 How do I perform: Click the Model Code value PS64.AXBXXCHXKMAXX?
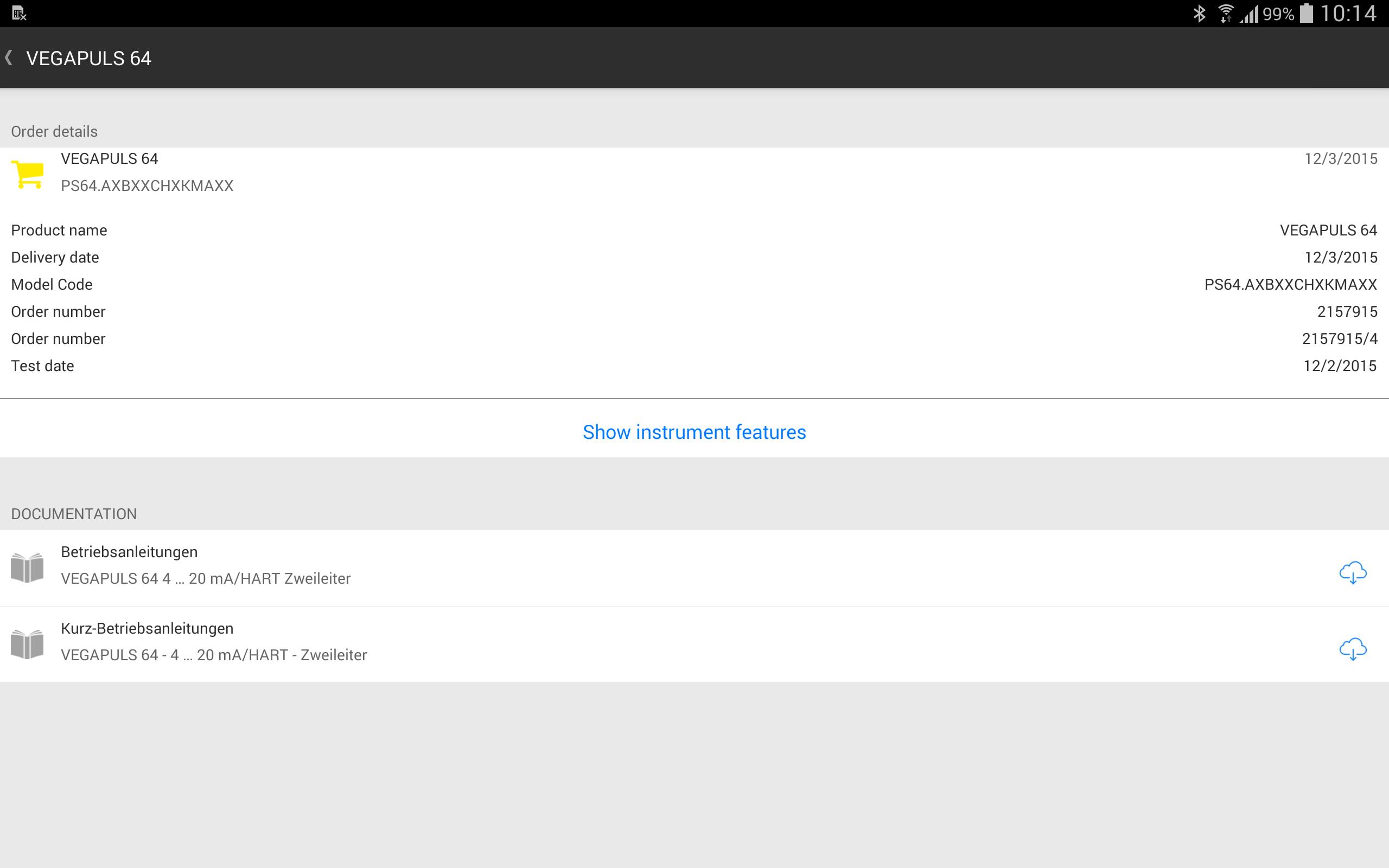pos(1290,284)
